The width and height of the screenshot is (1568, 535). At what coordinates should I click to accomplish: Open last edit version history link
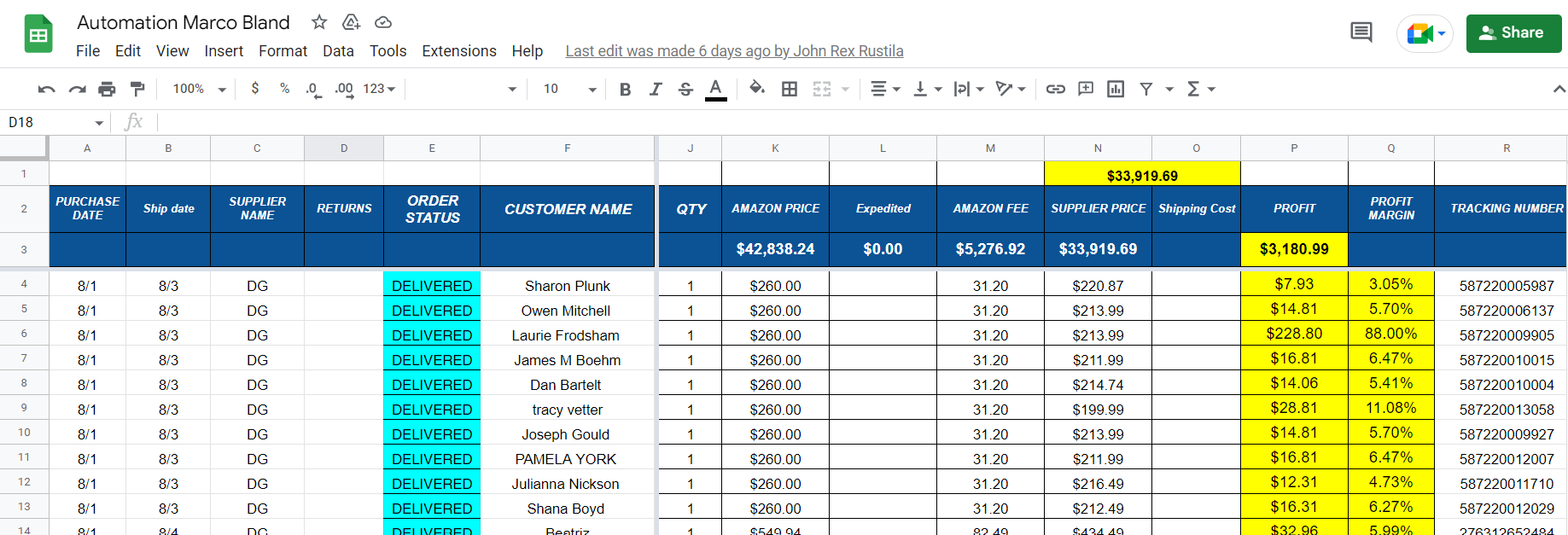(734, 51)
